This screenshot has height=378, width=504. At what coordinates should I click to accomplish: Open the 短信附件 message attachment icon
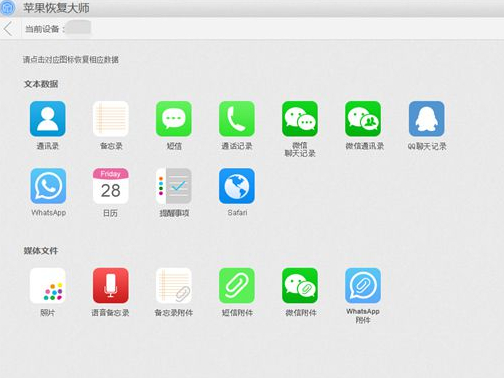tap(237, 286)
